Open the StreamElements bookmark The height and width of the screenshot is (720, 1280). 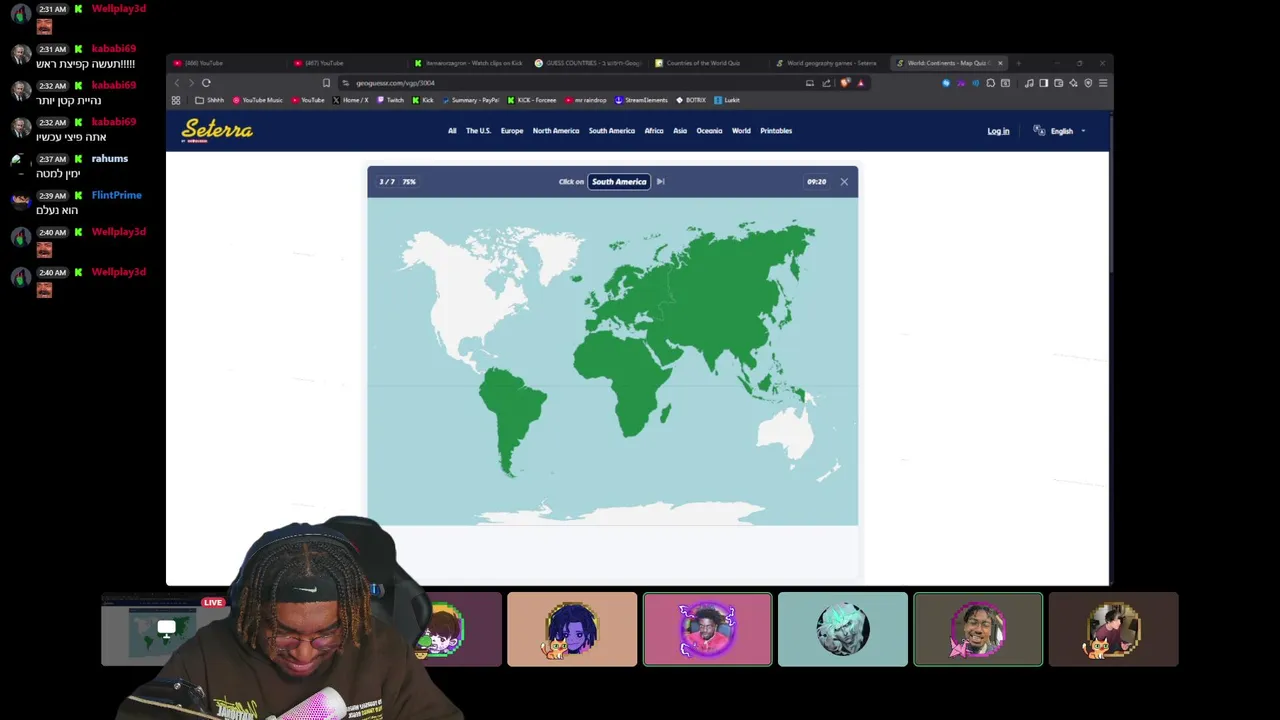tap(642, 100)
